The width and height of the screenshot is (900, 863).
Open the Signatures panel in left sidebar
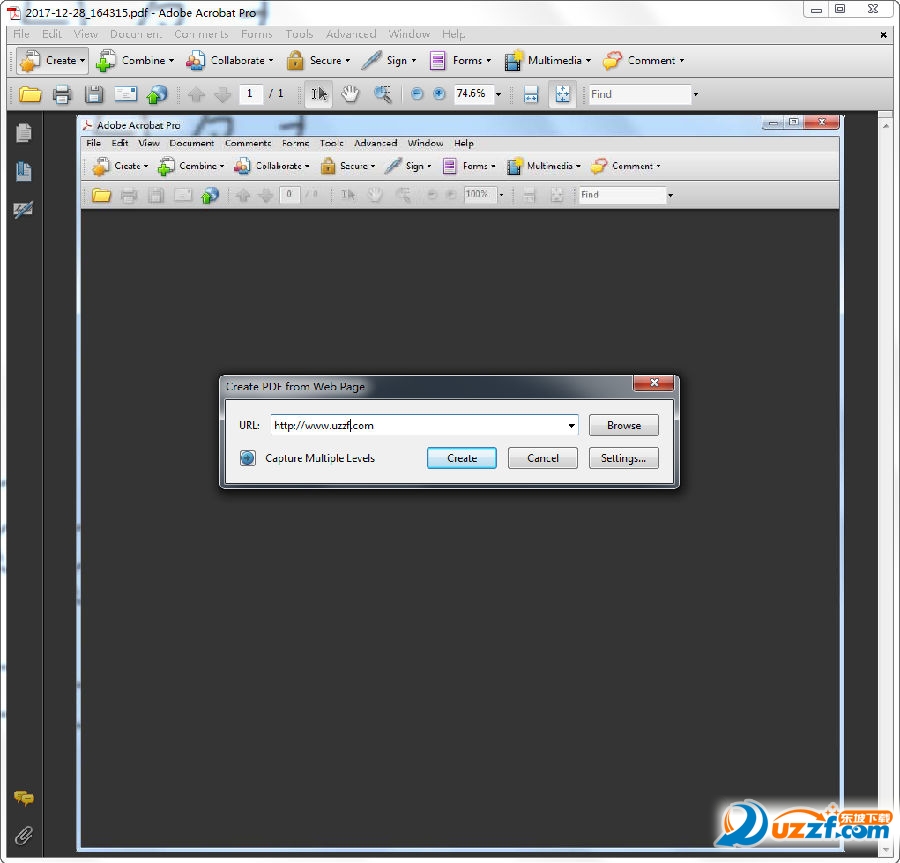coord(24,209)
